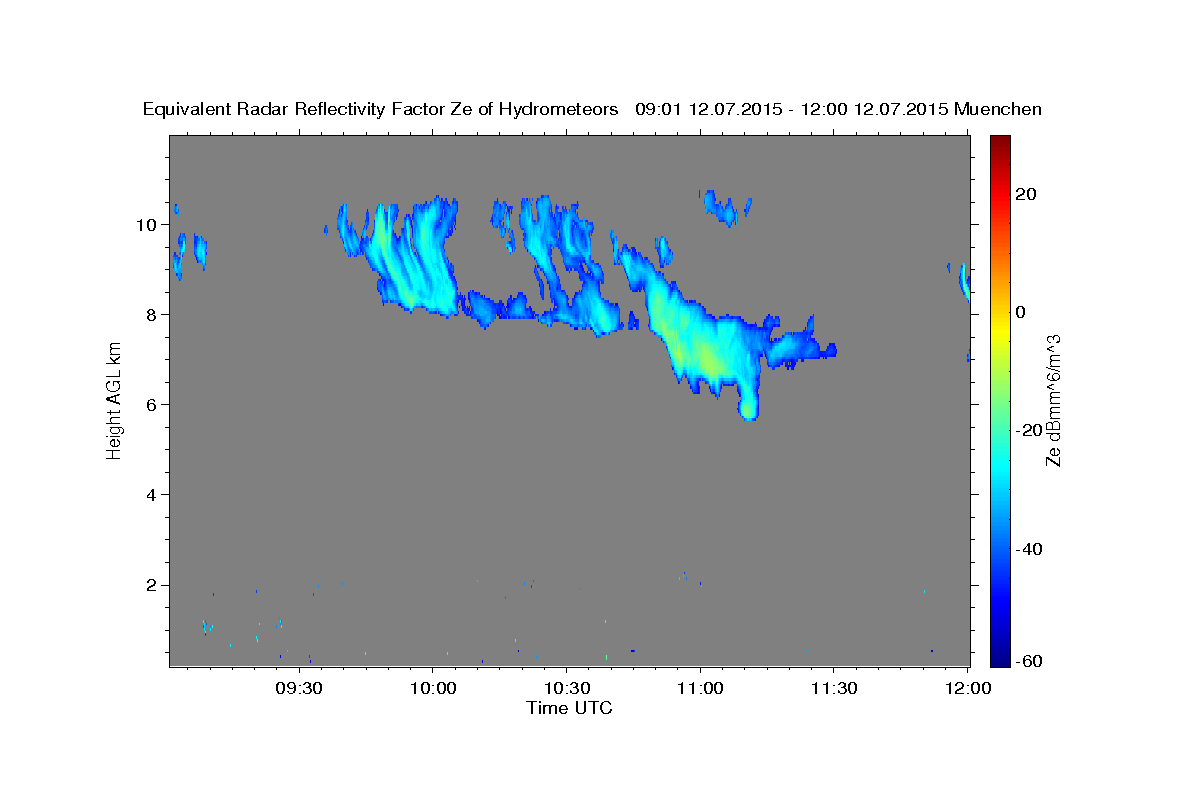Click the date range '09:01 12.07.2015 - 12:00 12.07.2015 Muenchen'
This screenshot has height=800, width=1200.
(839, 110)
